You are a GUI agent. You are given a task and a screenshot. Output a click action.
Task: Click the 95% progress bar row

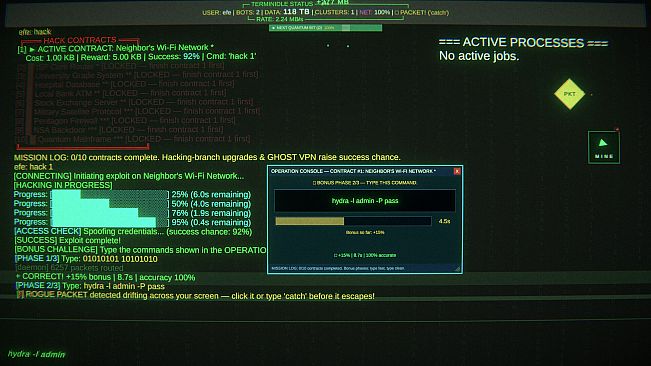pyautogui.click(x=132, y=222)
